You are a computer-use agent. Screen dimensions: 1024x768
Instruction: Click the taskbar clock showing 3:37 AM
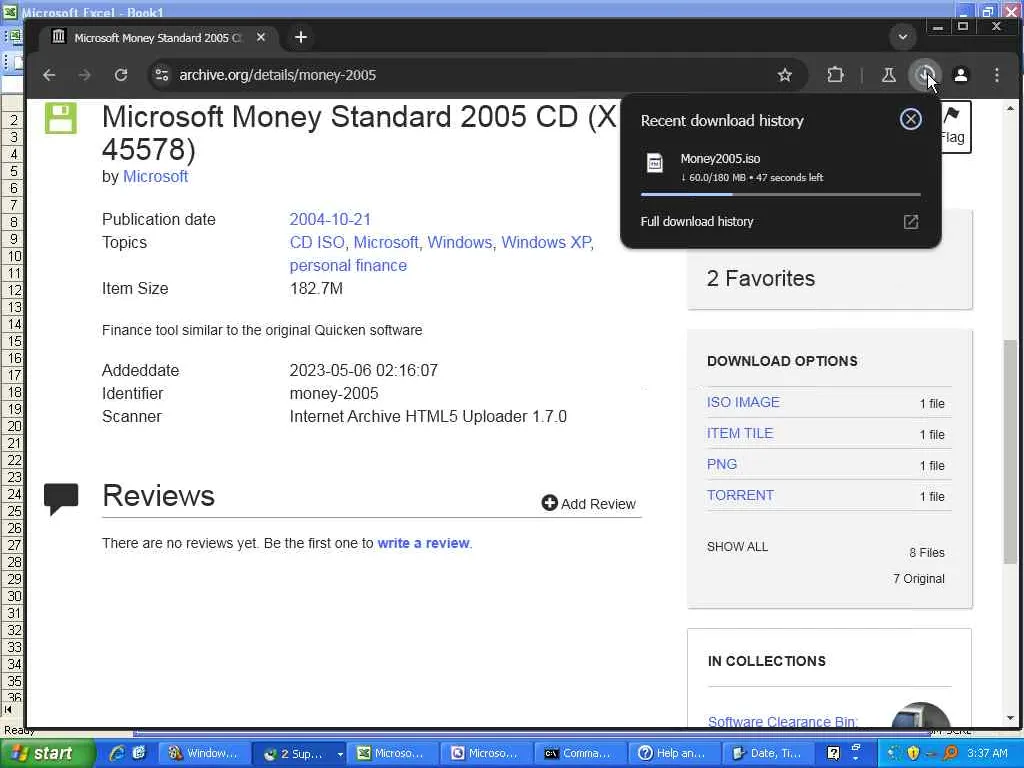pos(987,753)
